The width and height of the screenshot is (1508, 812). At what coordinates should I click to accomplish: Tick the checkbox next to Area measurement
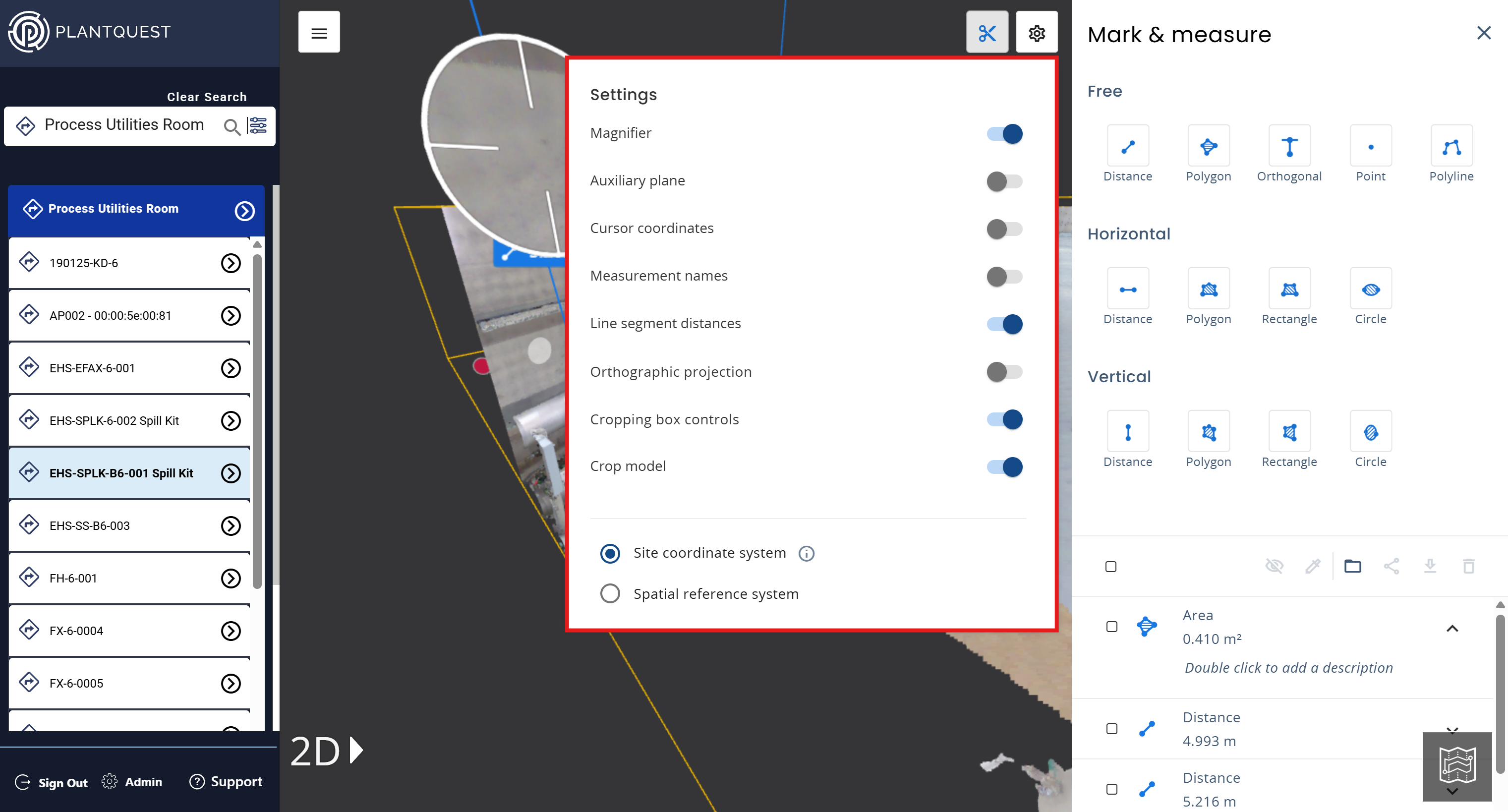[x=1111, y=627]
